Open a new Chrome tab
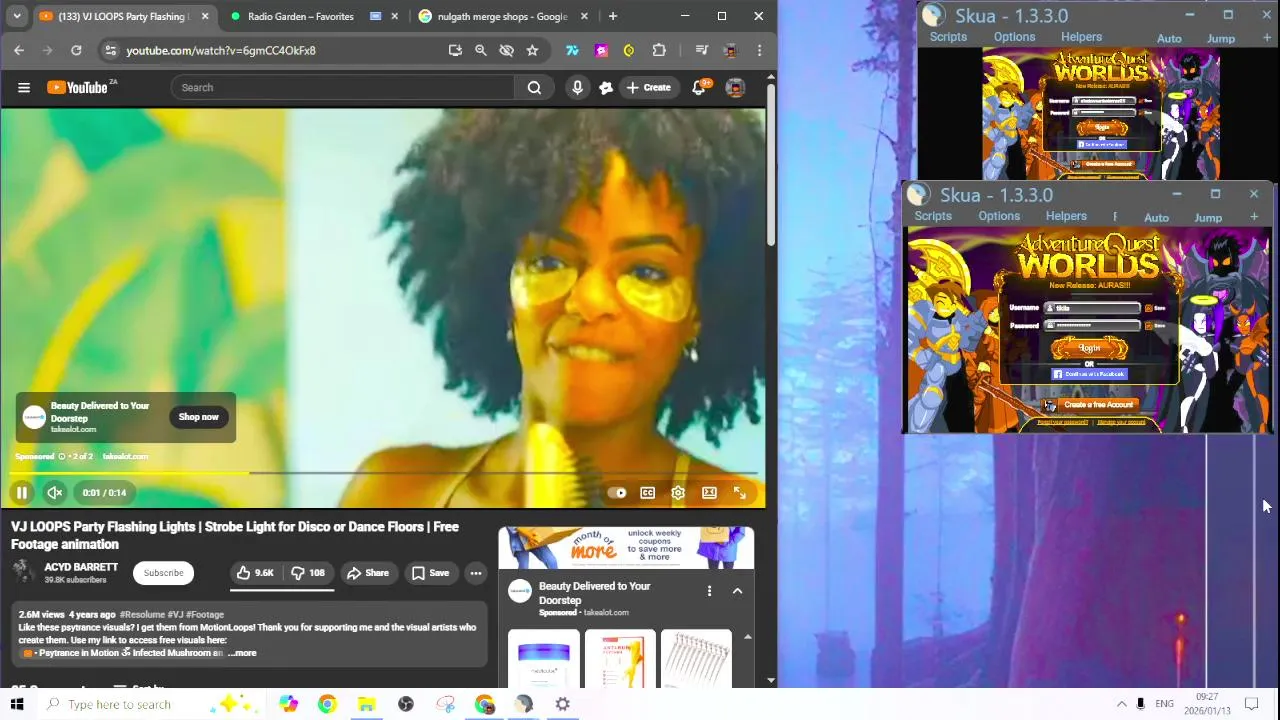Screen dimensions: 1280x720 [612, 16]
